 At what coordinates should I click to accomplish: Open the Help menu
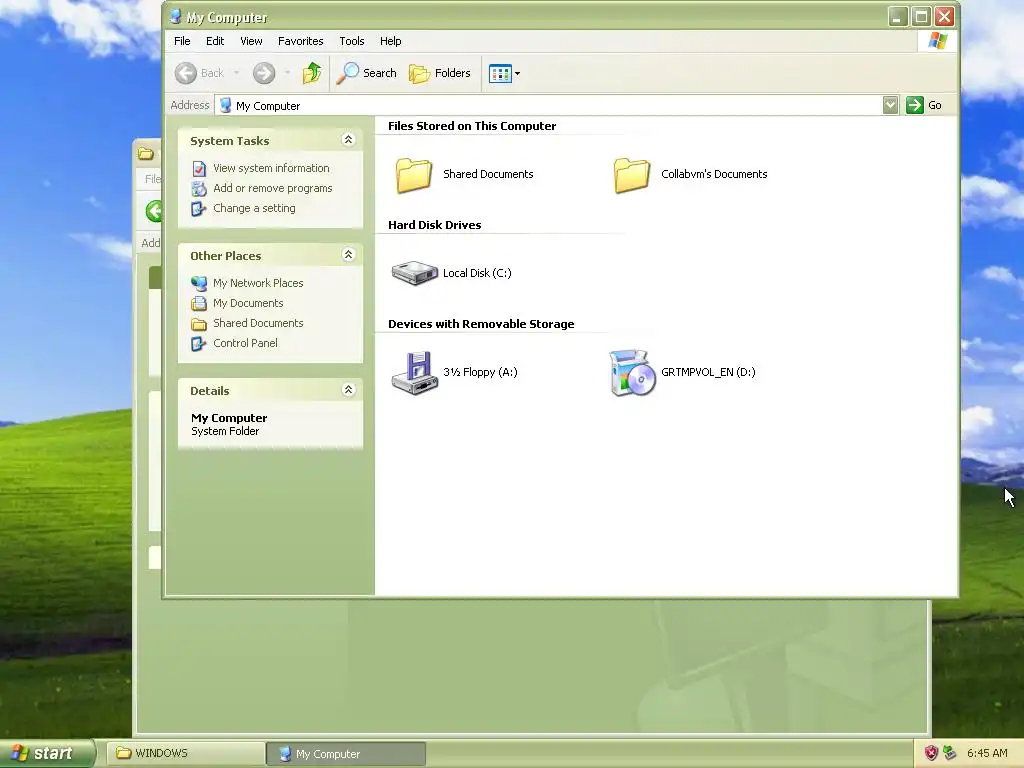click(391, 41)
